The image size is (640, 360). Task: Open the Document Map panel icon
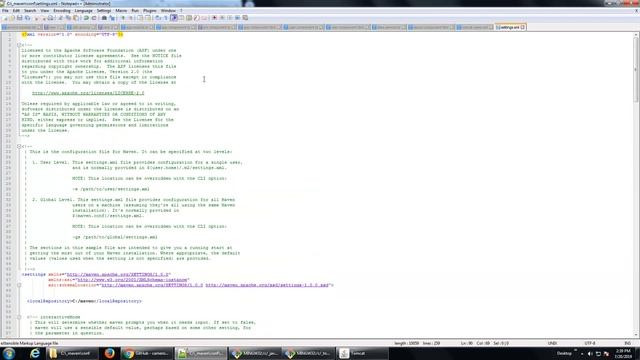click(x=189, y=18)
